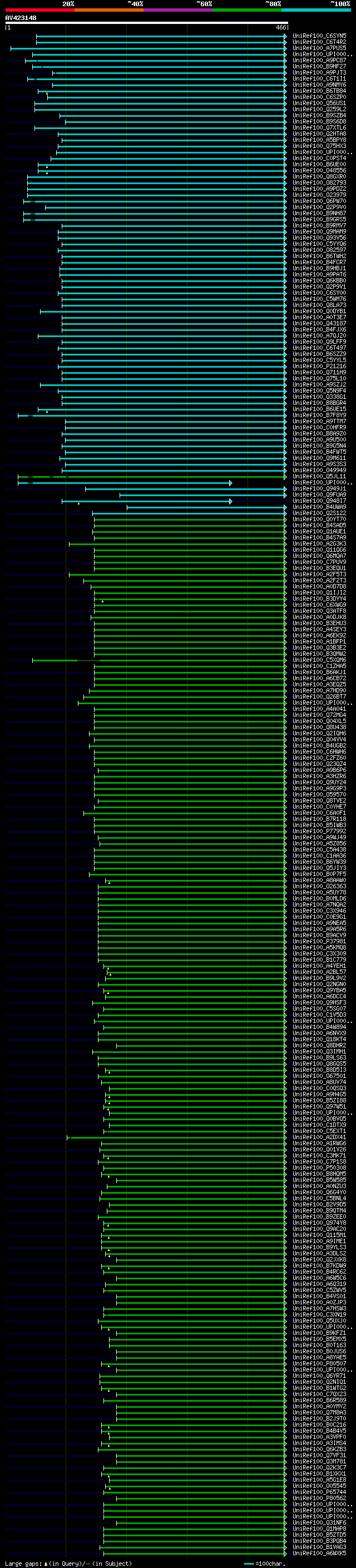356x1568 pixels.
Task: Select the AV423148 query name
Action: pos(21,18)
